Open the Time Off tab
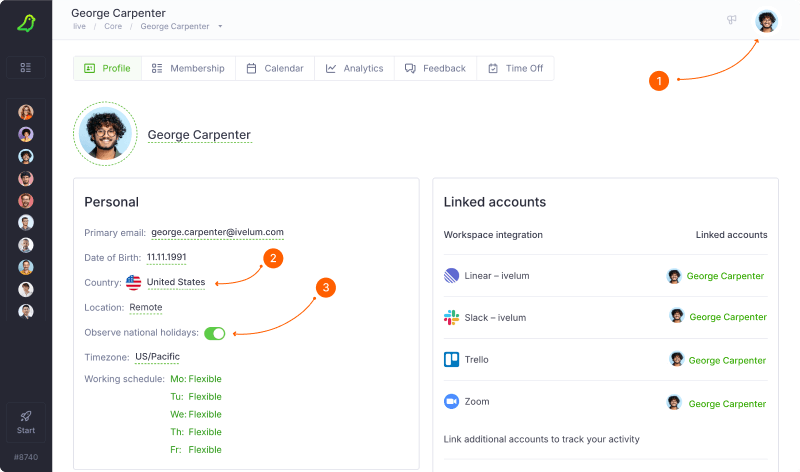 (x=515, y=68)
